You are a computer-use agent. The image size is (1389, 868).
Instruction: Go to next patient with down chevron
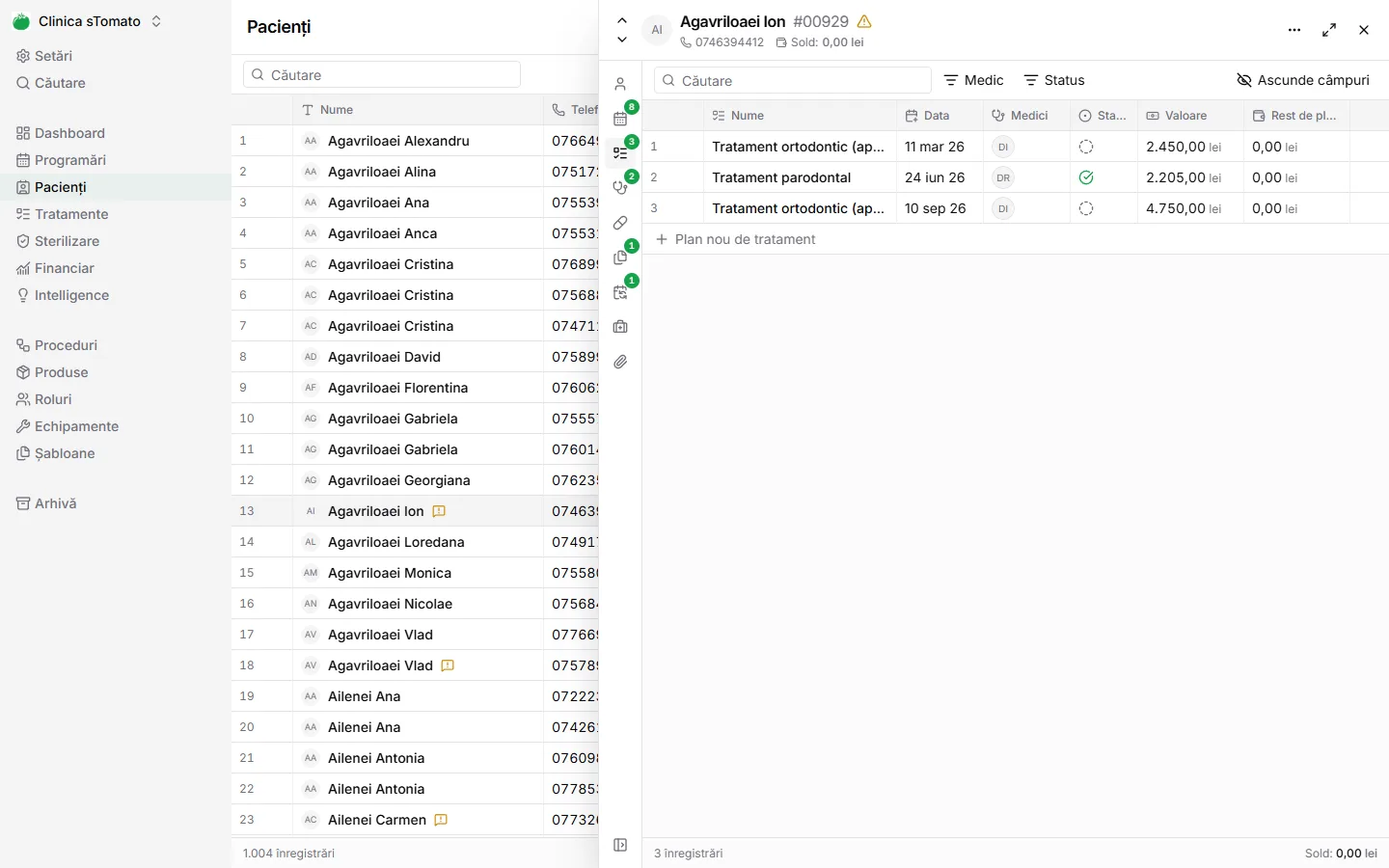(622, 40)
